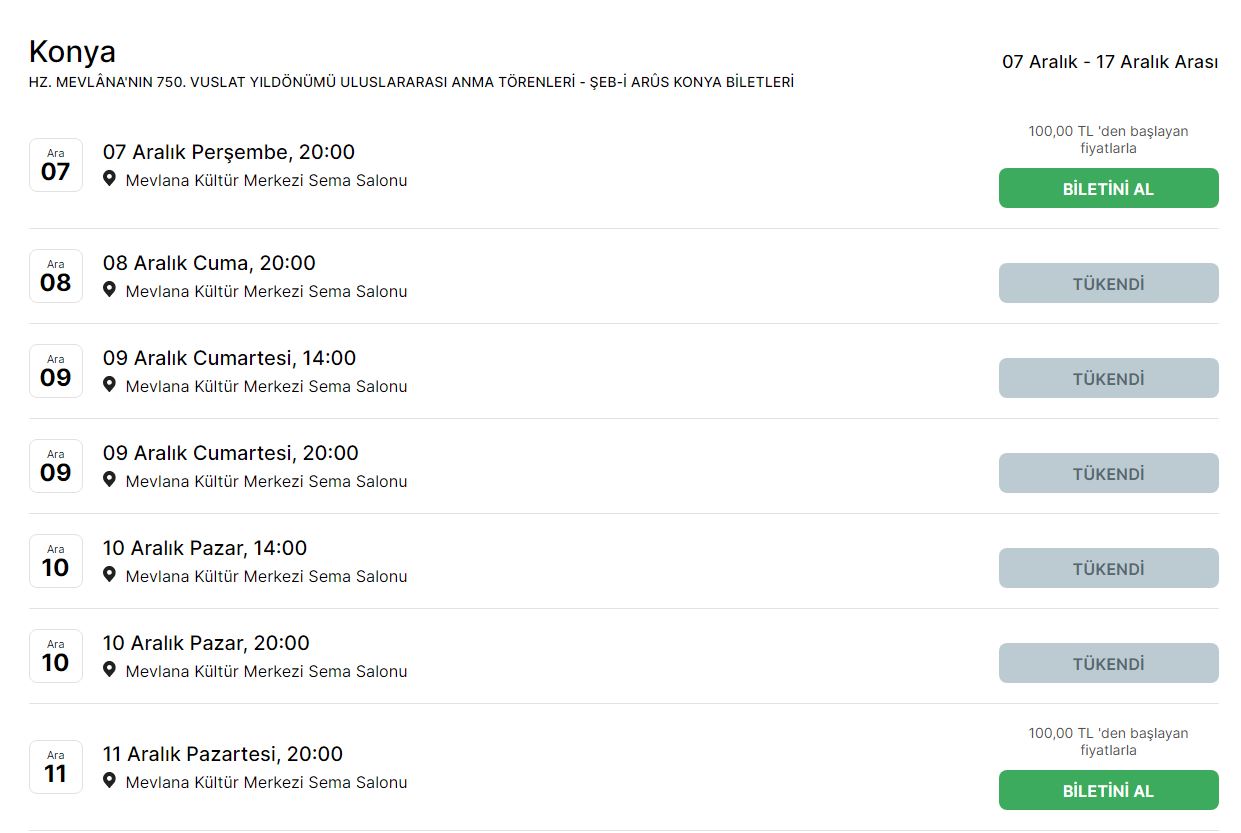Select the Ara 11 date badge
Image resolution: width=1241 pixels, height=833 pixels.
56,767
